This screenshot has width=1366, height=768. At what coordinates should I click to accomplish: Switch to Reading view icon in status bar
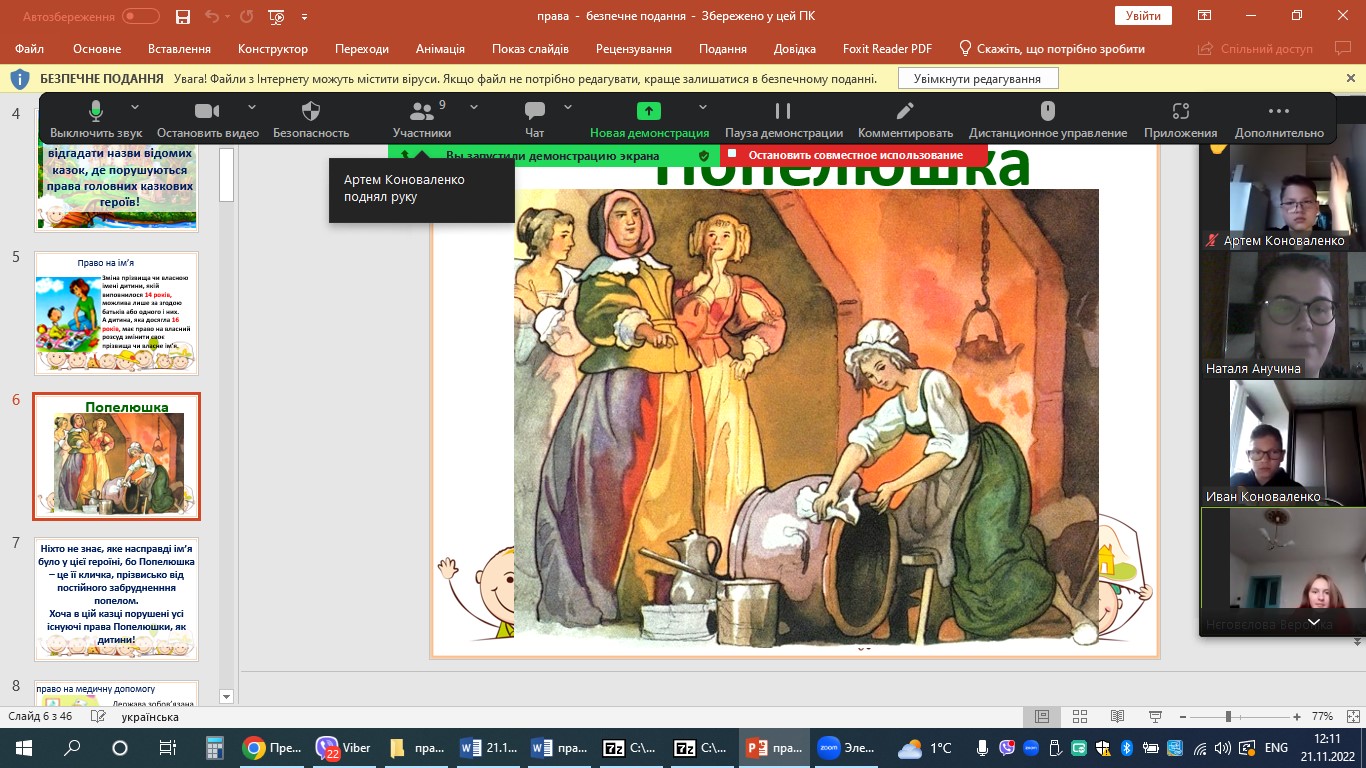coord(1117,717)
